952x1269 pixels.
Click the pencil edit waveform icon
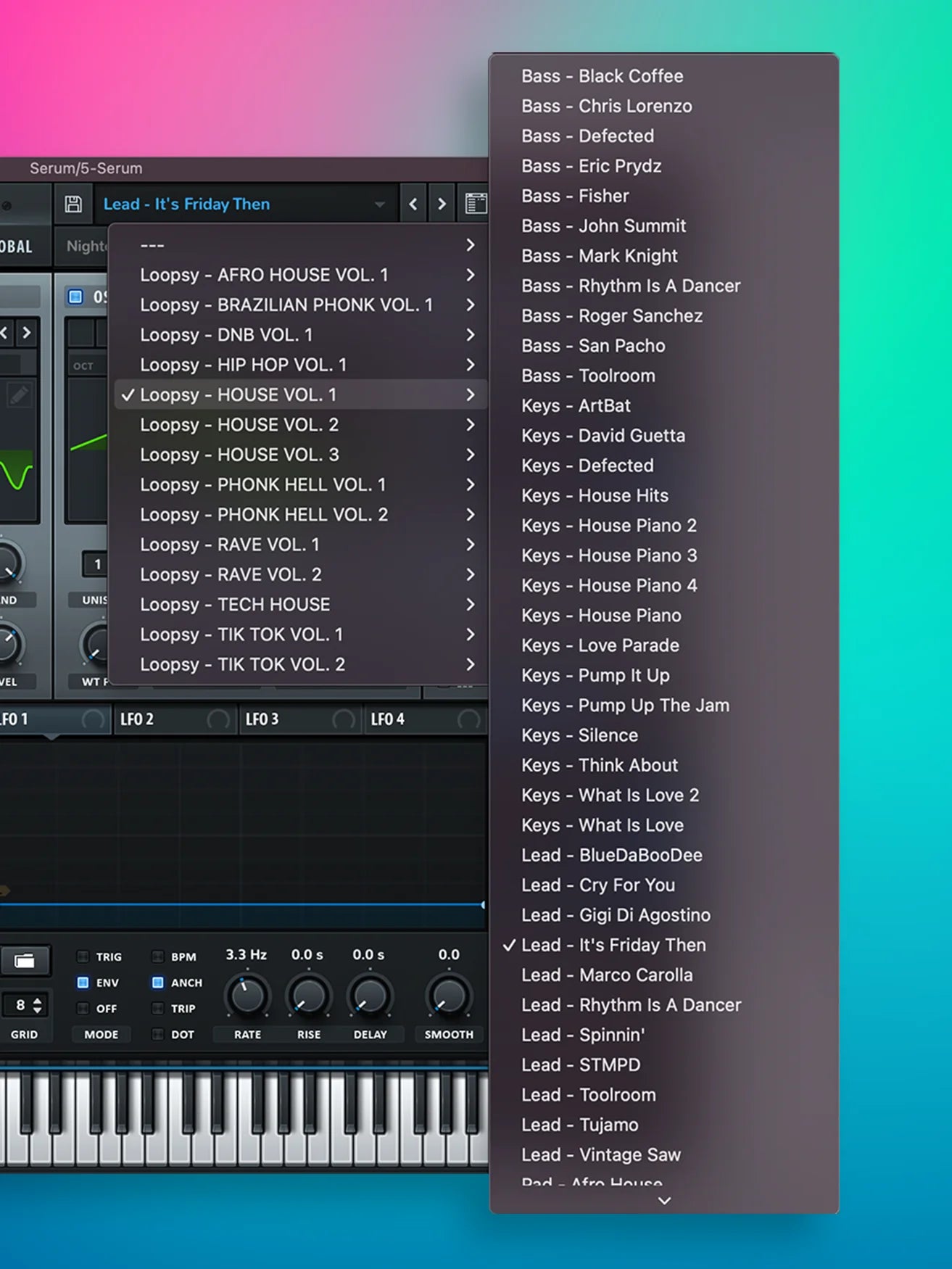point(19,395)
